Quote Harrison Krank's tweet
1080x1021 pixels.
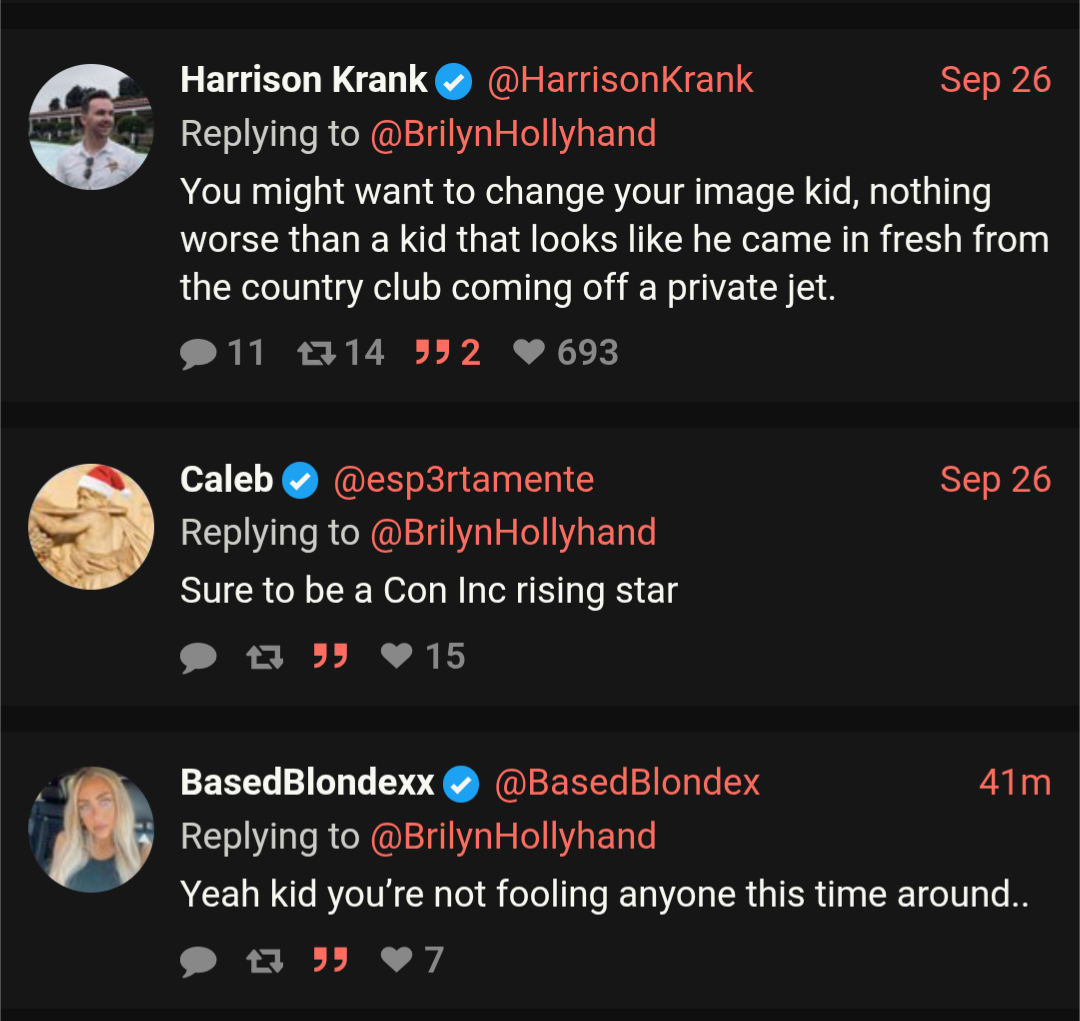pyautogui.click(x=433, y=353)
